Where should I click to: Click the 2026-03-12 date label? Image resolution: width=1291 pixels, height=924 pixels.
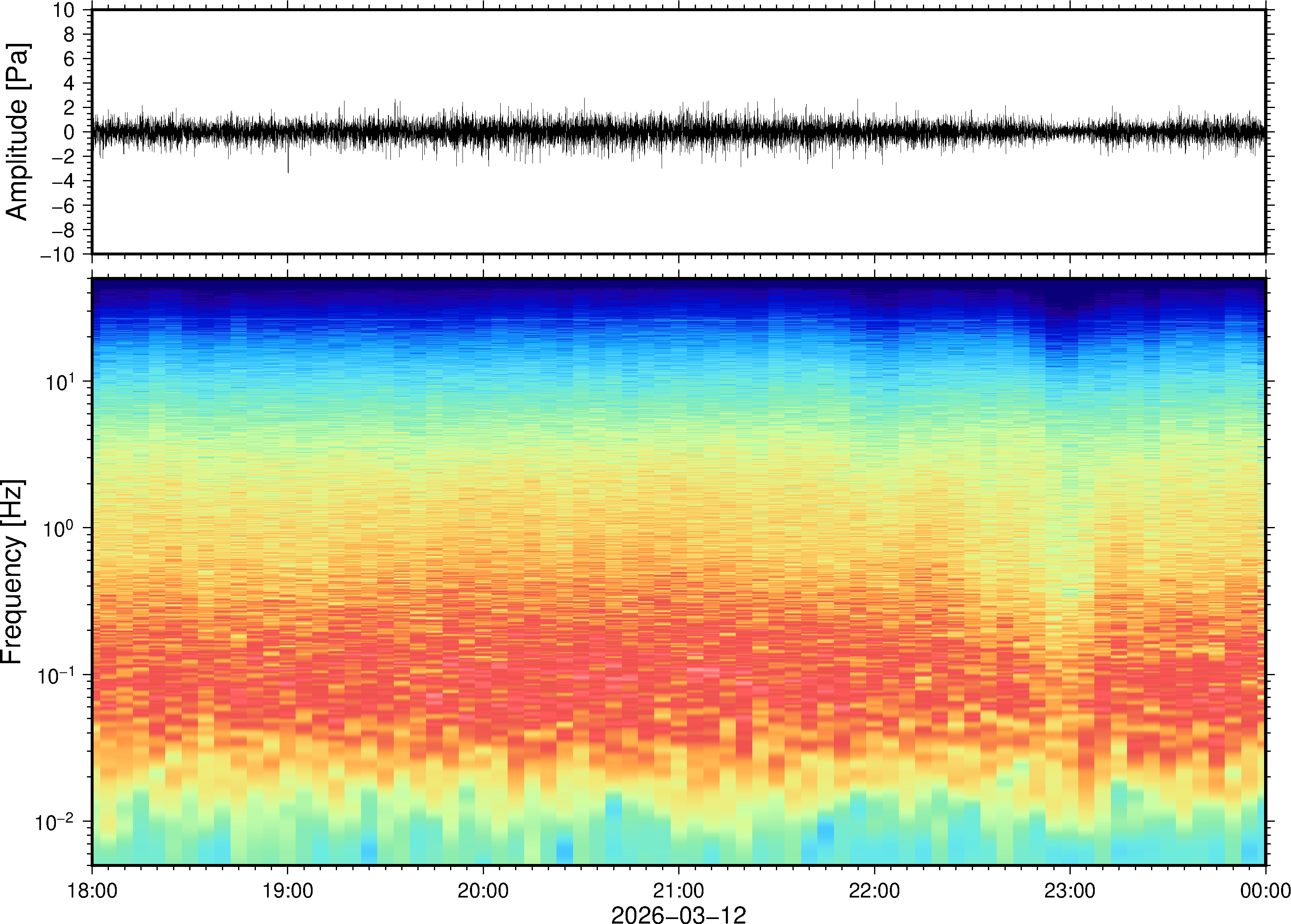pos(678,914)
